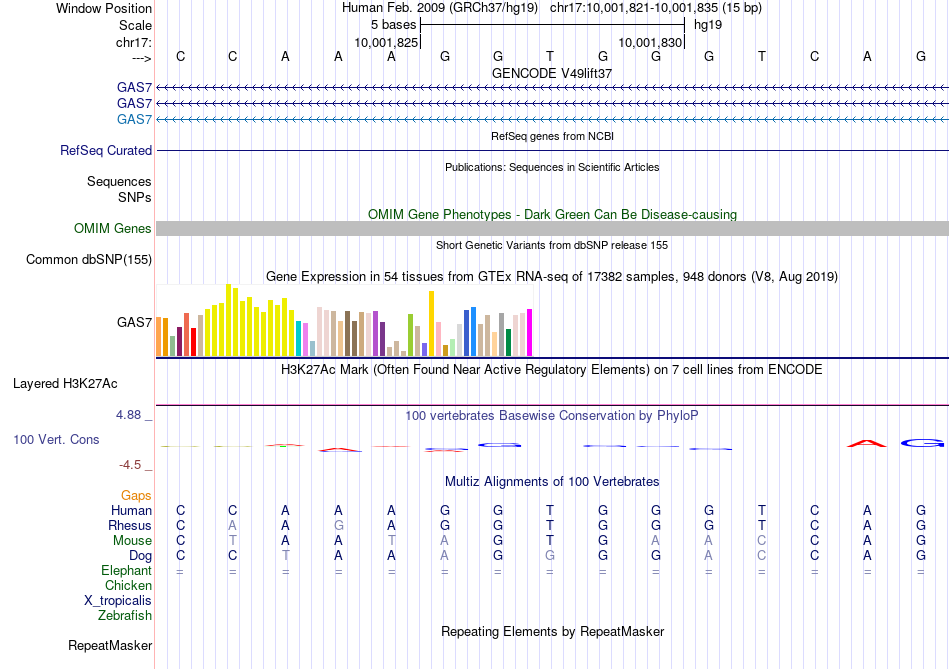
Task: Click the Rhesus alignment row label
Action: [130, 525]
